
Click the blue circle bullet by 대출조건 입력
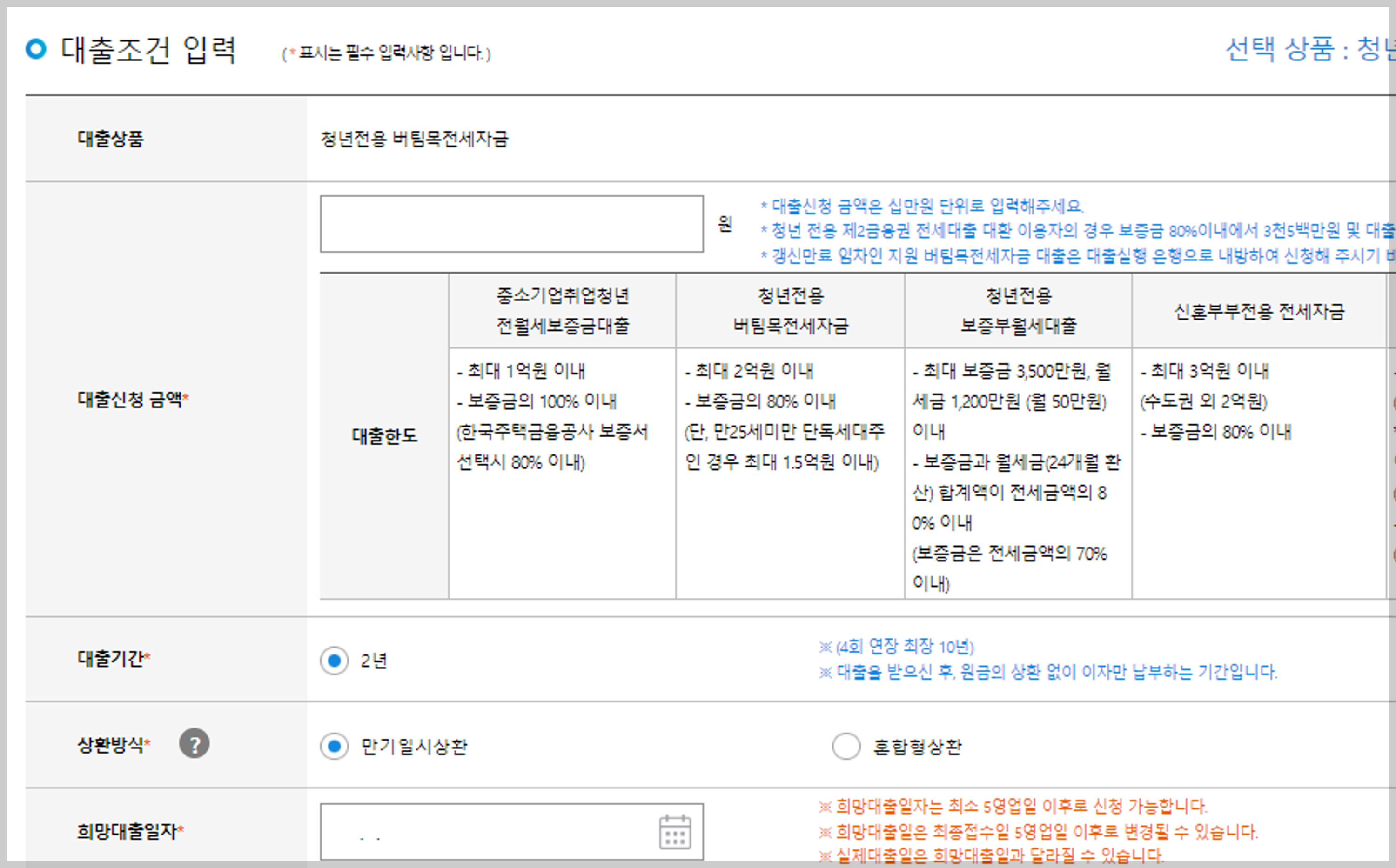pos(36,49)
